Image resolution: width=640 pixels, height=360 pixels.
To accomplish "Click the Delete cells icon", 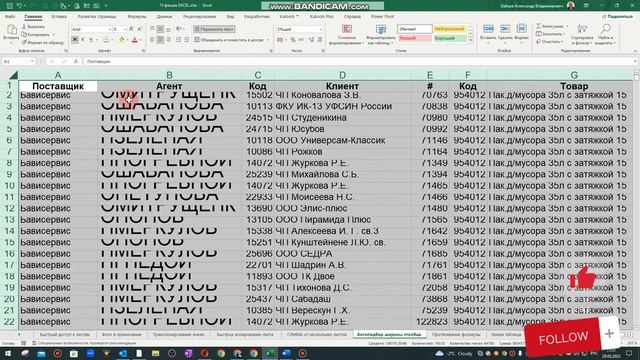I will pos(505,29).
